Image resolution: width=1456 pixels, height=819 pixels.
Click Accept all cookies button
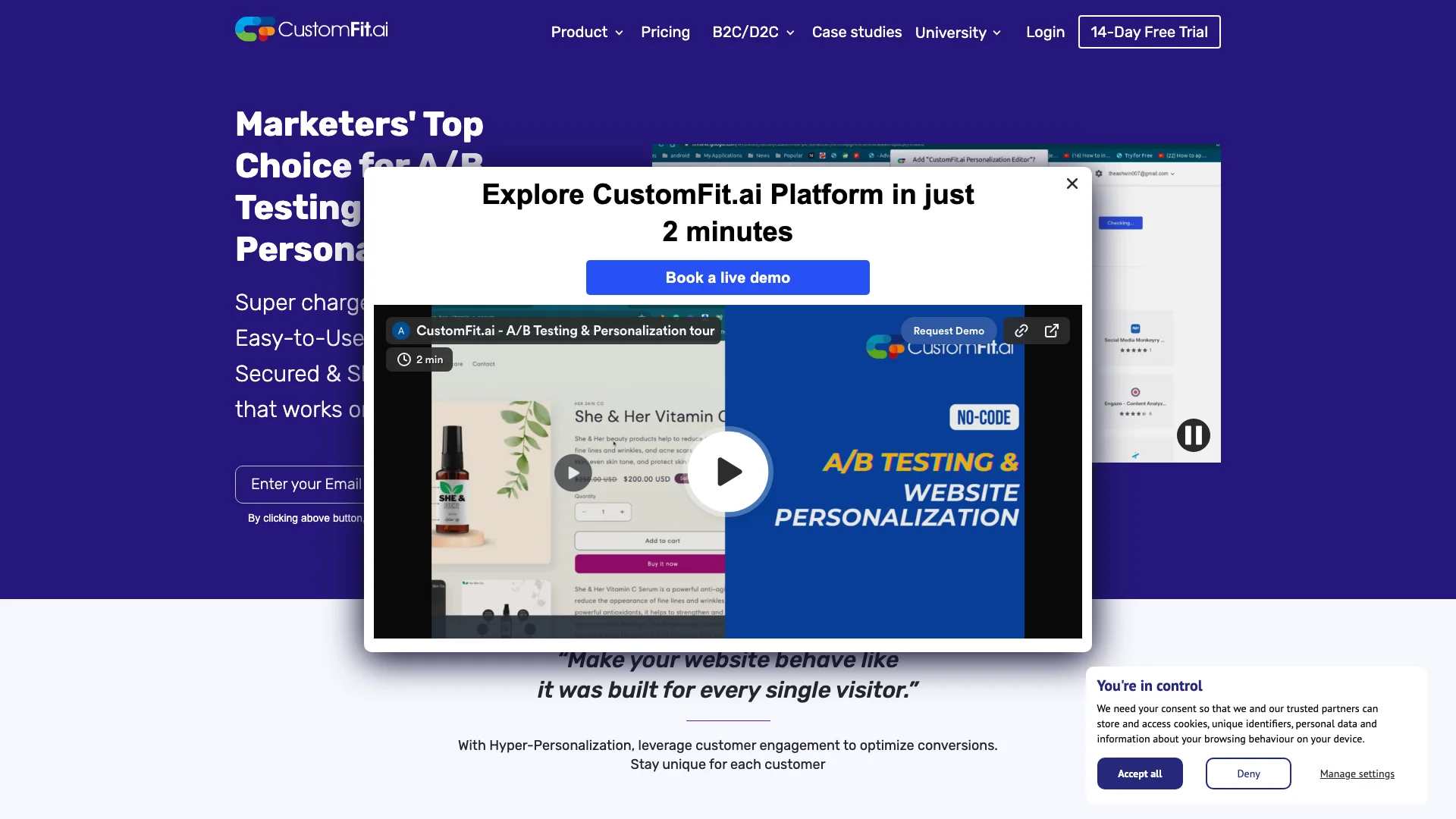1139,772
